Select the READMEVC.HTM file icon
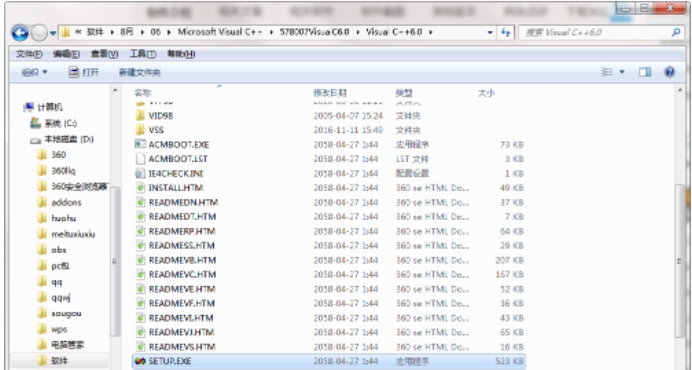692x370 pixels. (140, 274)
